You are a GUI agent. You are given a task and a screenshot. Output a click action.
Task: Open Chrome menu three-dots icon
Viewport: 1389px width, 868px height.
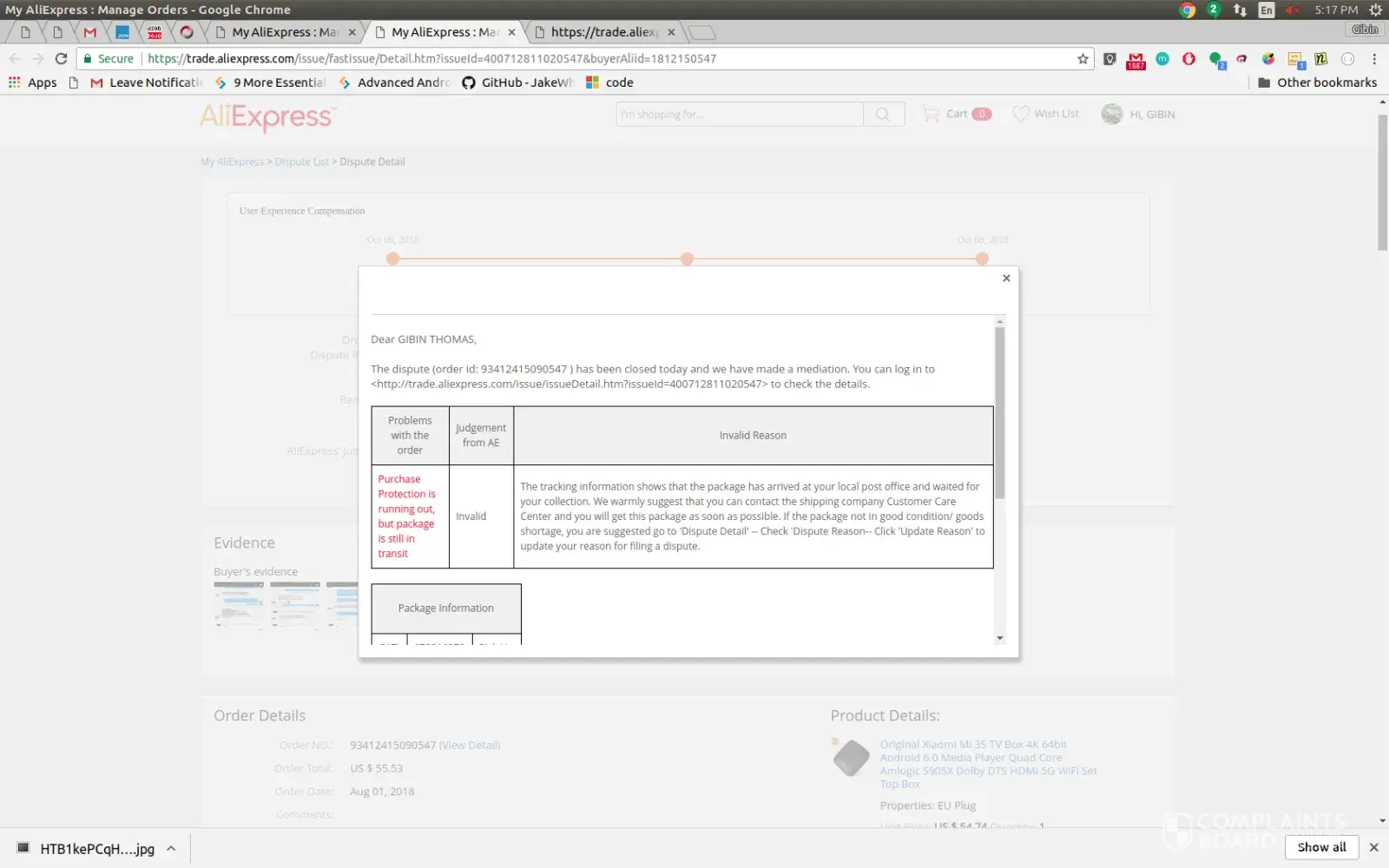(x=1374, y=59)
